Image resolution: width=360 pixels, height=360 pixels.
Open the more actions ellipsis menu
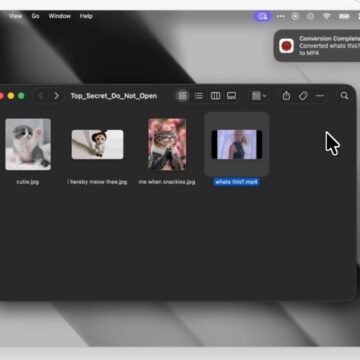point(320,96)
